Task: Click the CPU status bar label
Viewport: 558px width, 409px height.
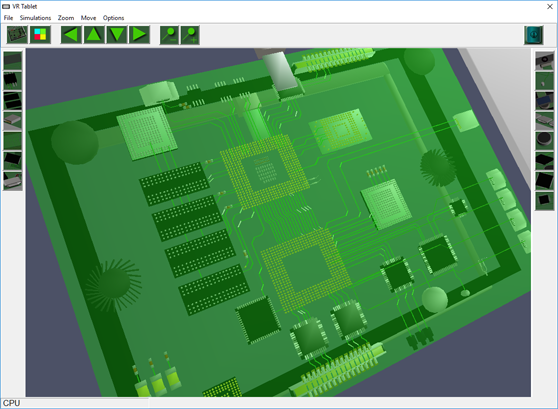Action: (11, 403)
